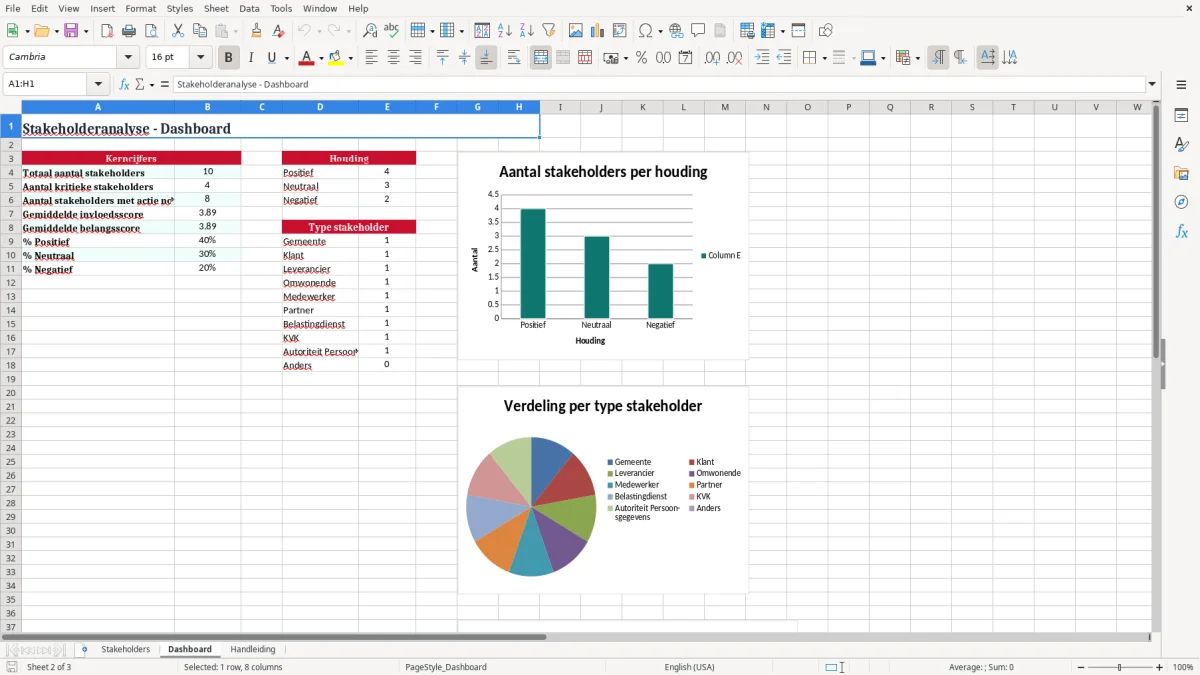The height and width of the screenshot is (675, 1200).
Task: Open the Borders dropdown arrow
Action: [x=824, y=58]
